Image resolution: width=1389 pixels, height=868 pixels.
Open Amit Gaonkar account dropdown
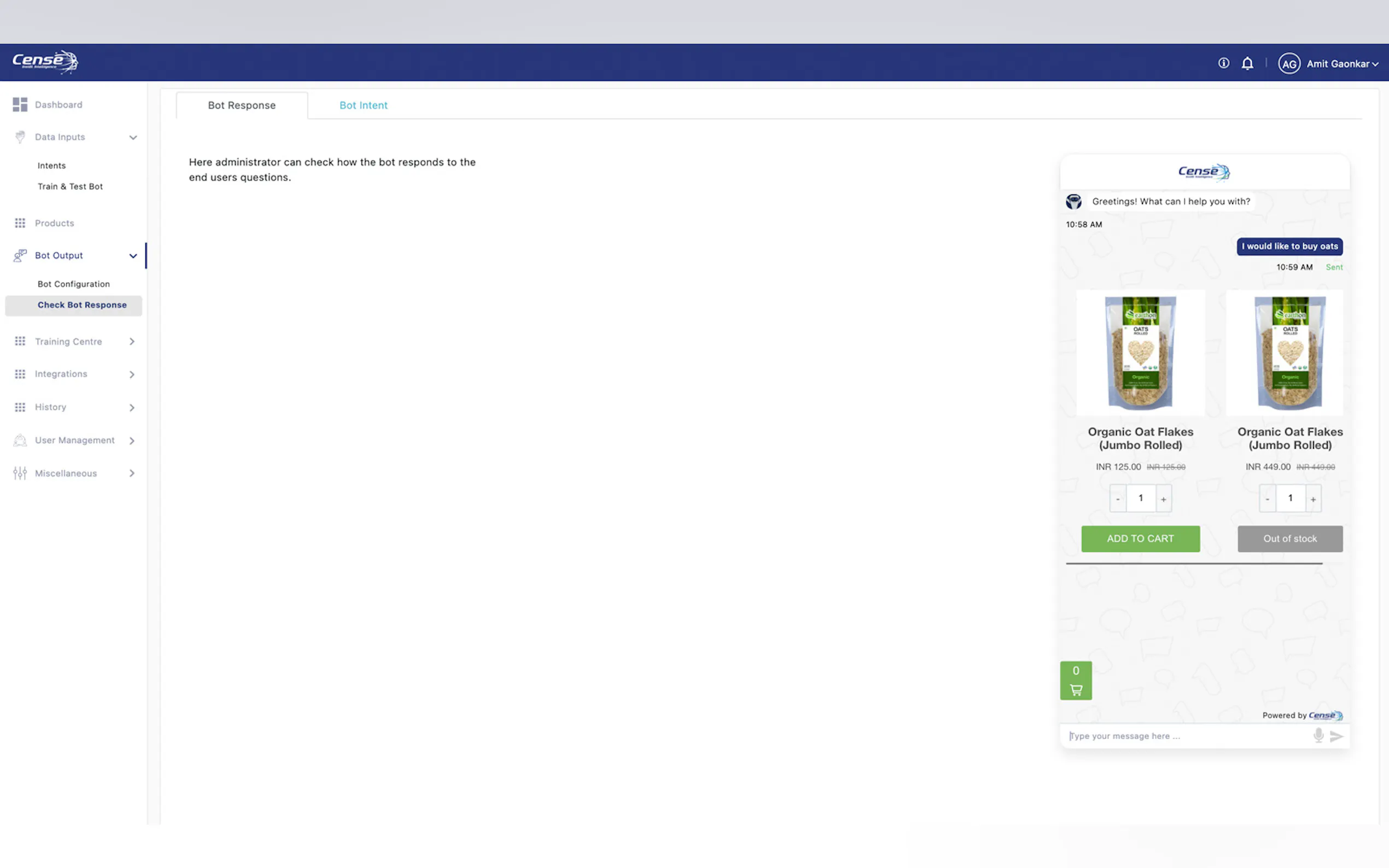click(1342, 64)
